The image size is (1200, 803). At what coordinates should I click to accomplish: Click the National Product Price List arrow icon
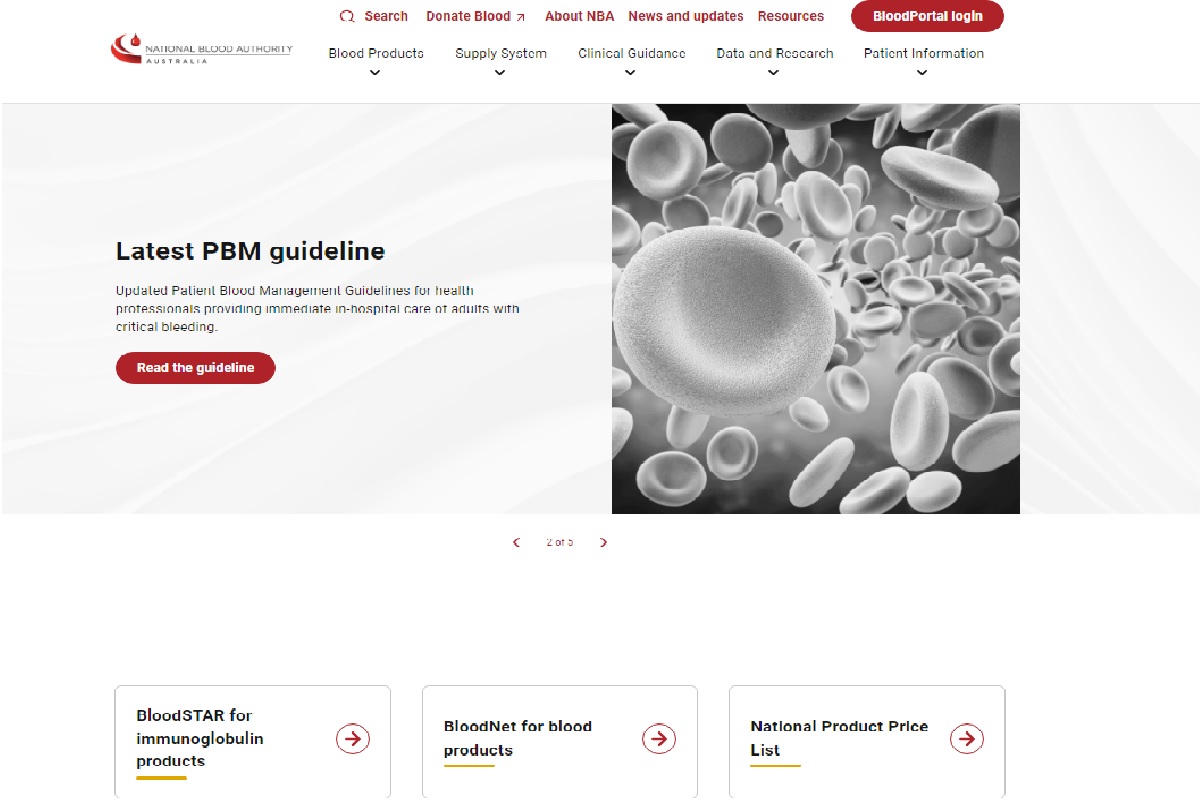[x=966, y=739]
